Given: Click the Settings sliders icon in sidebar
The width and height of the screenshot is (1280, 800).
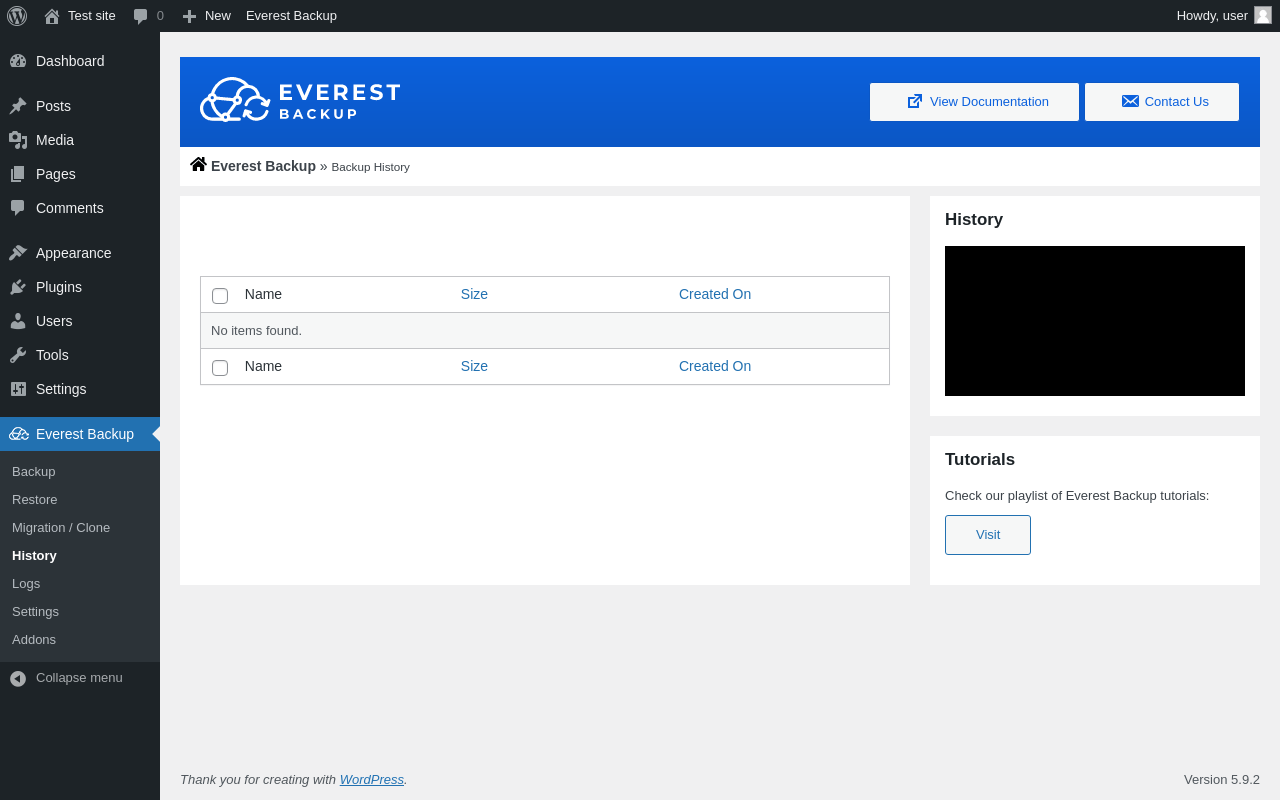Looking at the screenshot, I should pyautogui.click(x=18, y=389).
